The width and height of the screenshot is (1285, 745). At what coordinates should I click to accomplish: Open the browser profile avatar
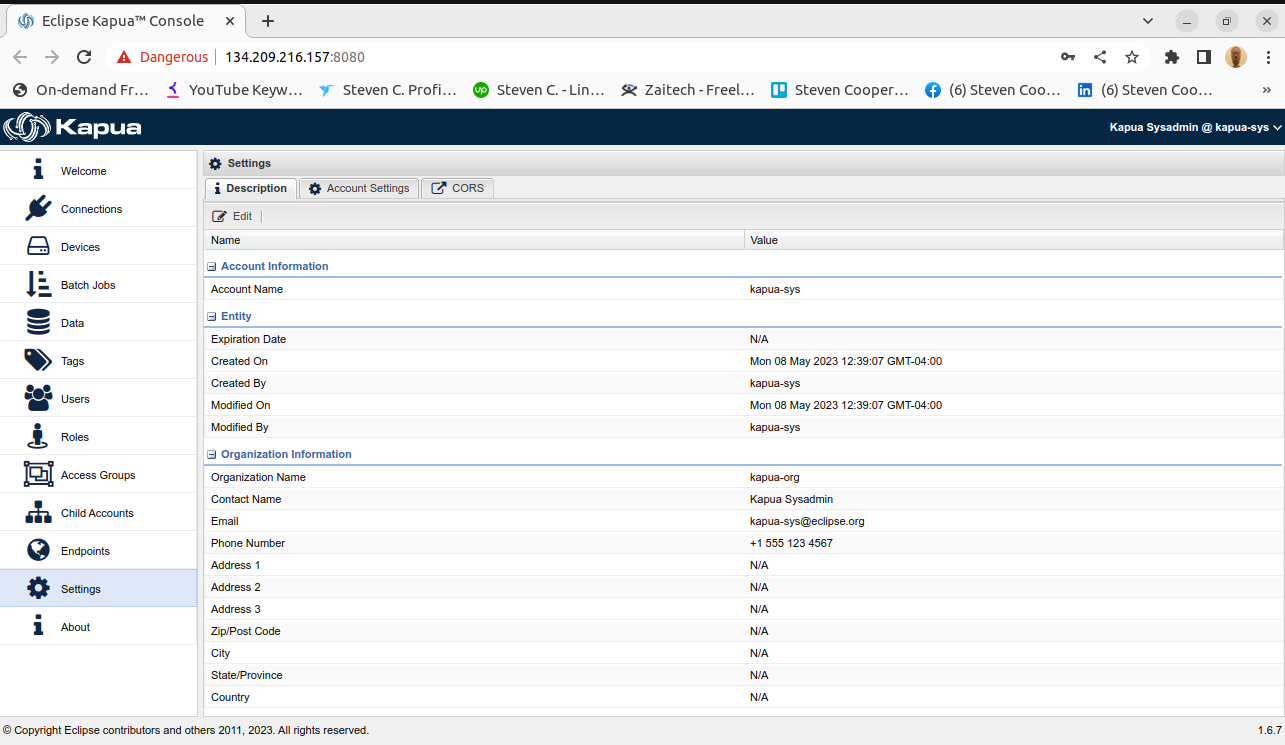point(1236,57)
